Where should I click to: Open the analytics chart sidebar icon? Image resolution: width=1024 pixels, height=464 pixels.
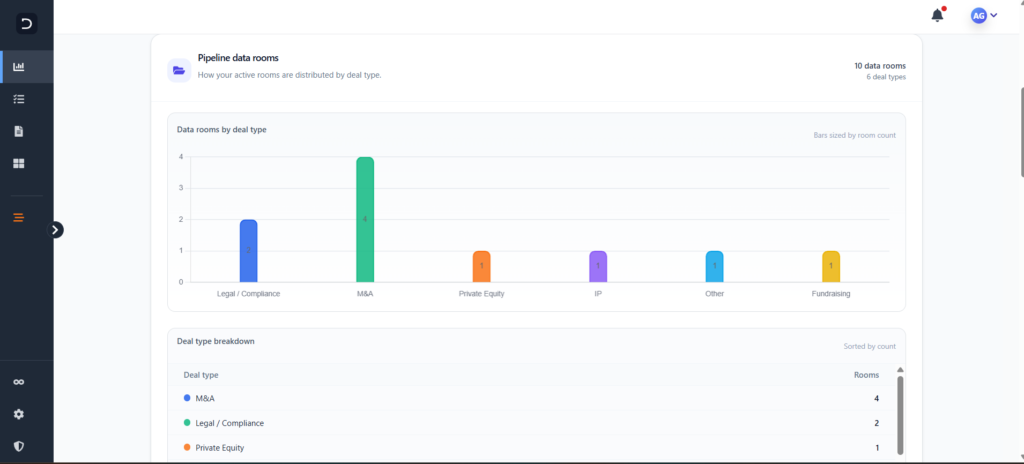tap(19, 67)
